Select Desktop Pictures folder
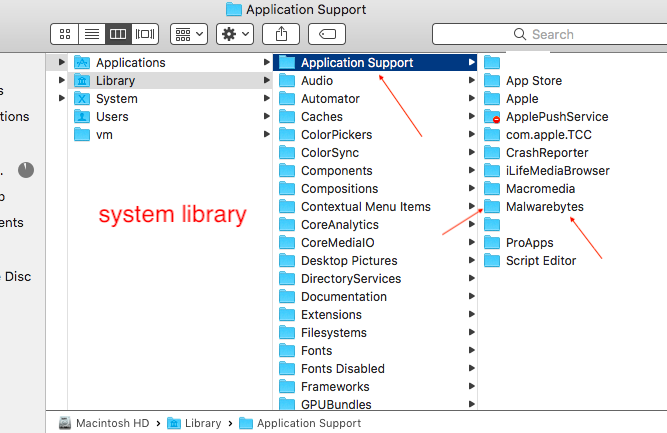The height and width of the screenshot is (433, 667). click(x=375, y=261)
